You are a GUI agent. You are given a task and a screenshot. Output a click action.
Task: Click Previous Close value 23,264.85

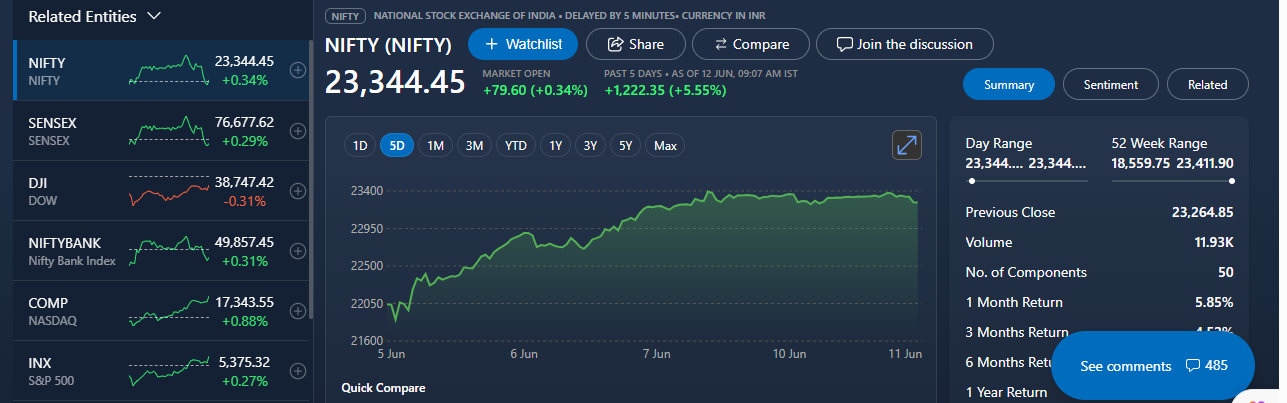(1202, 212)
